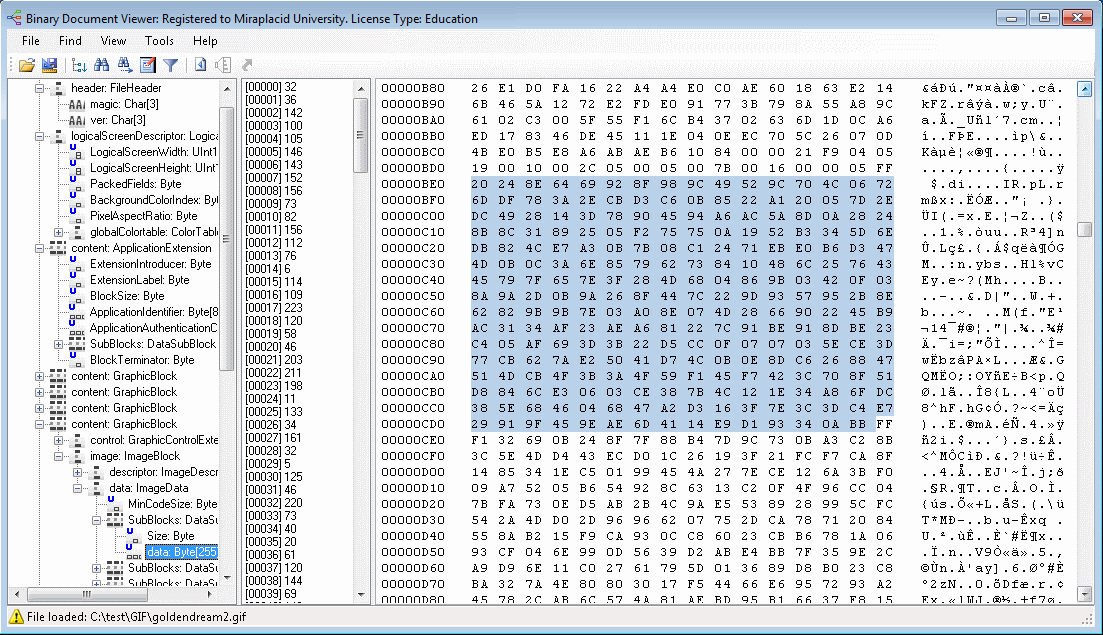Click the Find Next binoculars-arrow icon
This screenshot has height=635, width=1103.
pyautogui.click(x=125, y=65)
